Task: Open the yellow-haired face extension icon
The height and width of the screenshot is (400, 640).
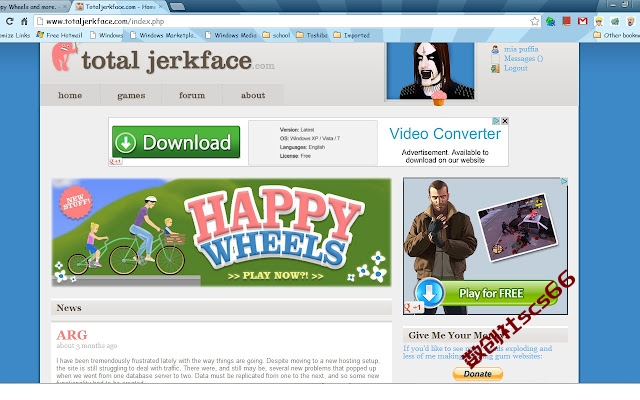Action: pyautogui.click(x=599, y=21)
